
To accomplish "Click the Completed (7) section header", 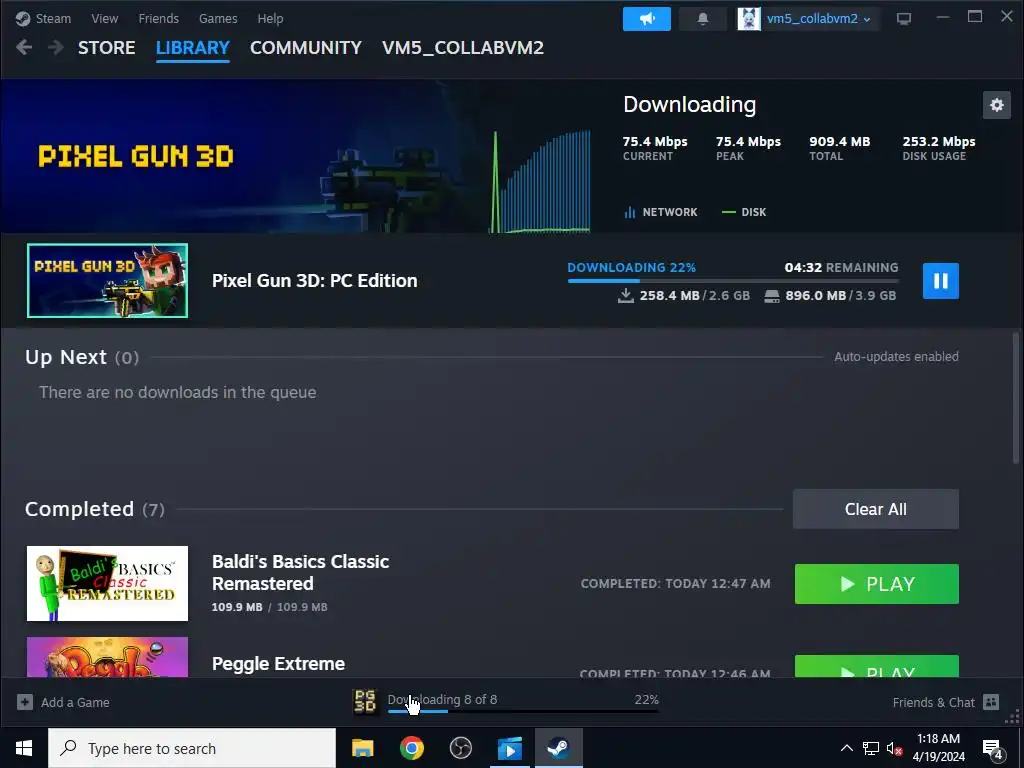I will click(95, 509).
